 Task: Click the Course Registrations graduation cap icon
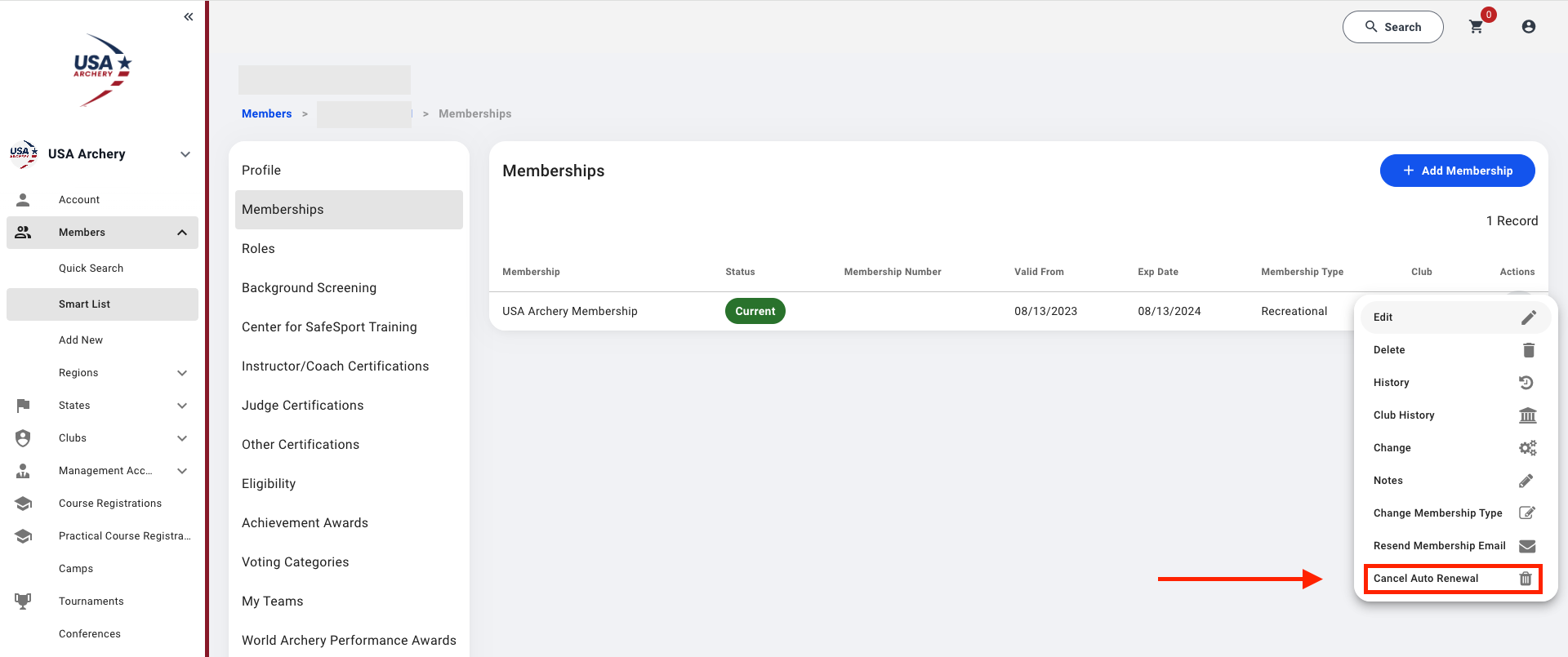click(x=23, y=504)
